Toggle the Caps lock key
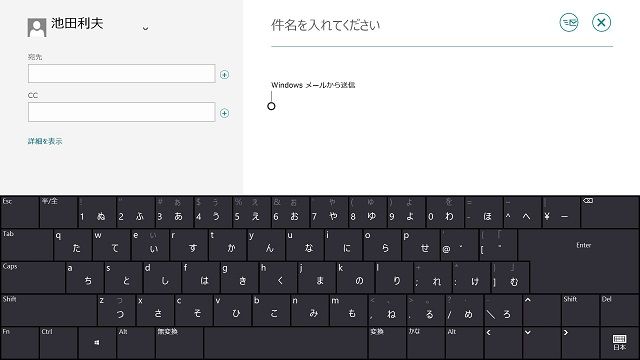 pos(33,277)
